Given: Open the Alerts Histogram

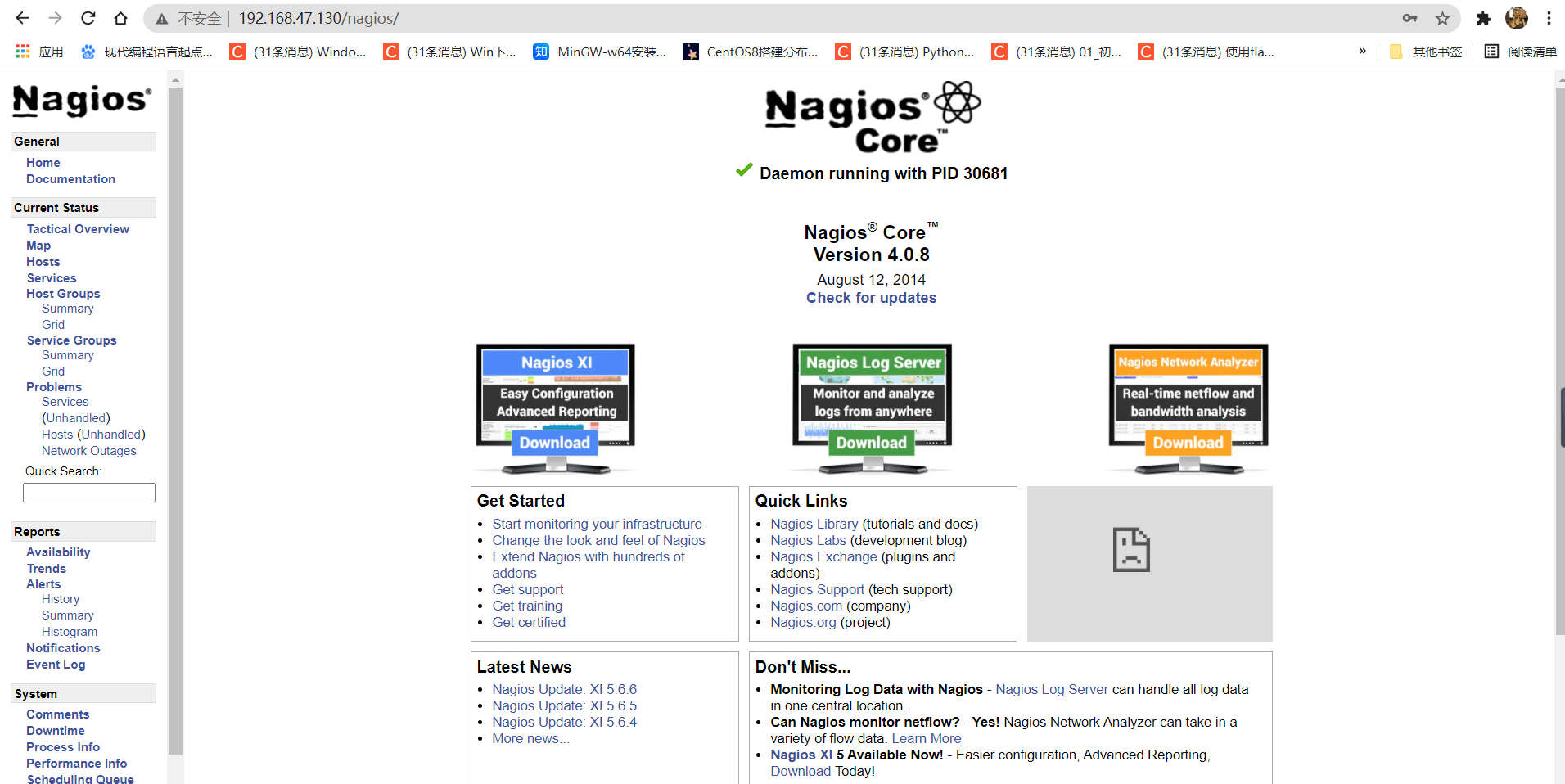Looking at the screenshot, I should click(70, 632).
